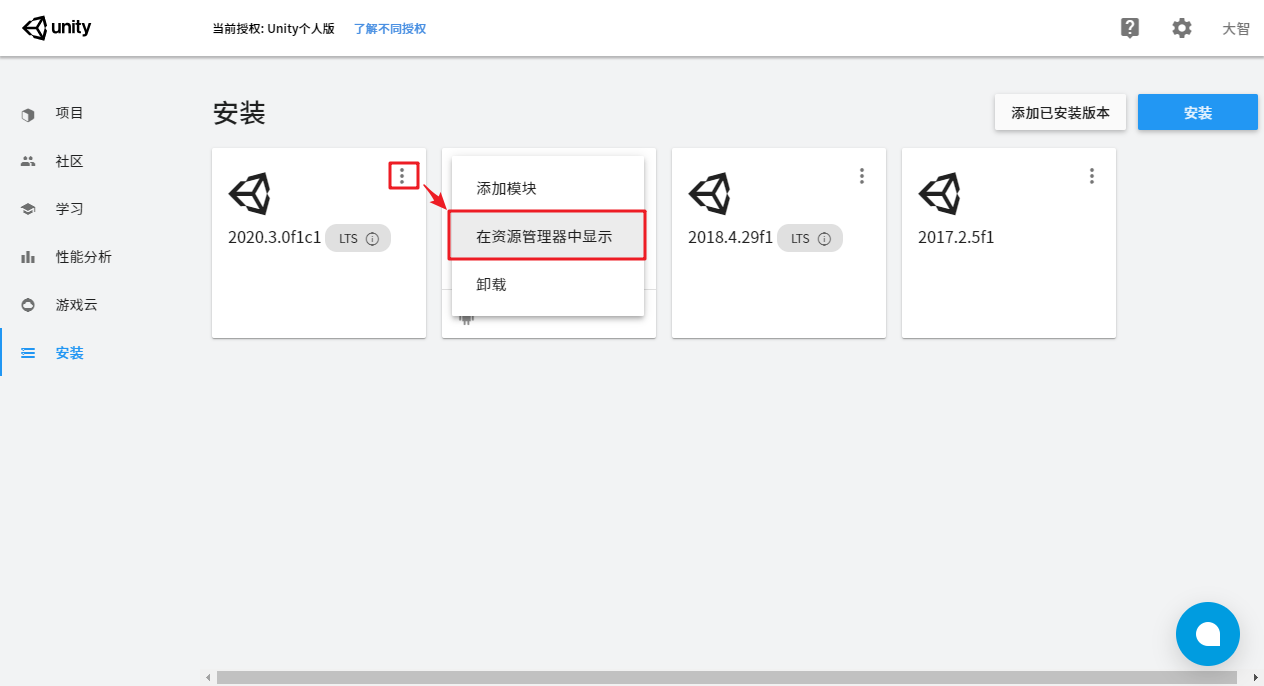This screenshot has height=686, width=1264.
Task: Click the 安装 page heading
Action: click(x=239, y=113)
